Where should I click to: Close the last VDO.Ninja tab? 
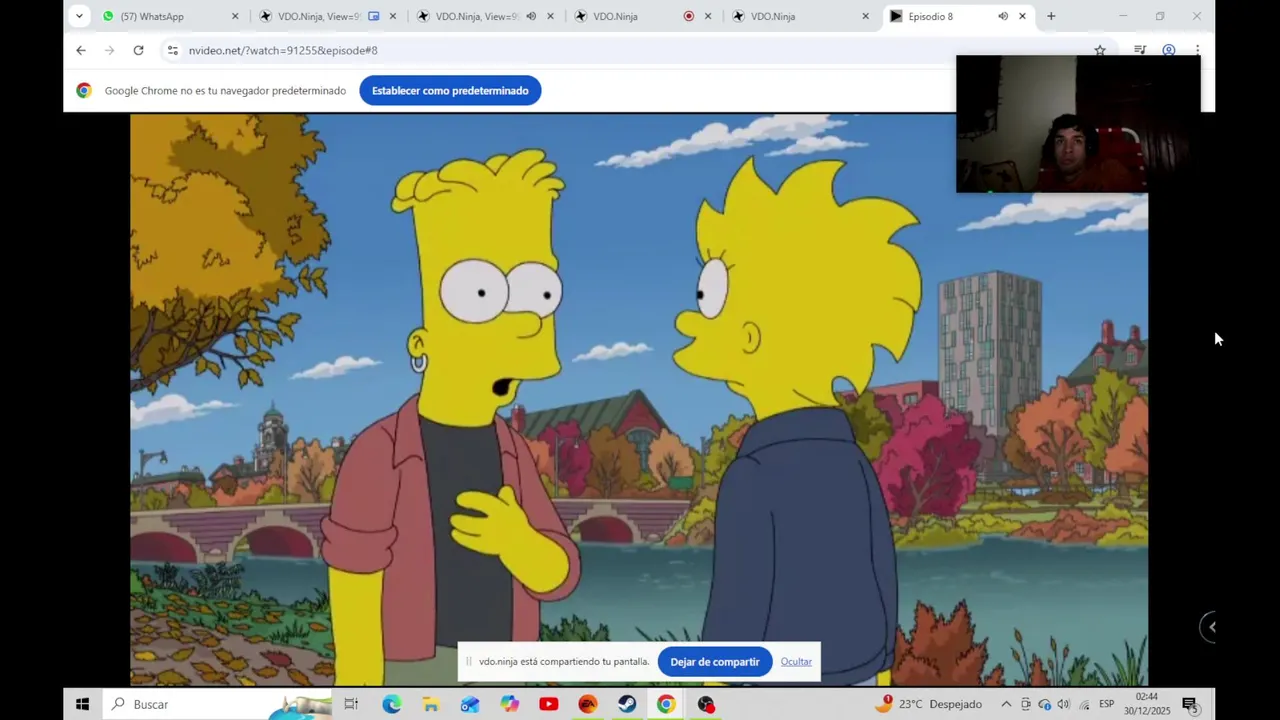[866, 16]
